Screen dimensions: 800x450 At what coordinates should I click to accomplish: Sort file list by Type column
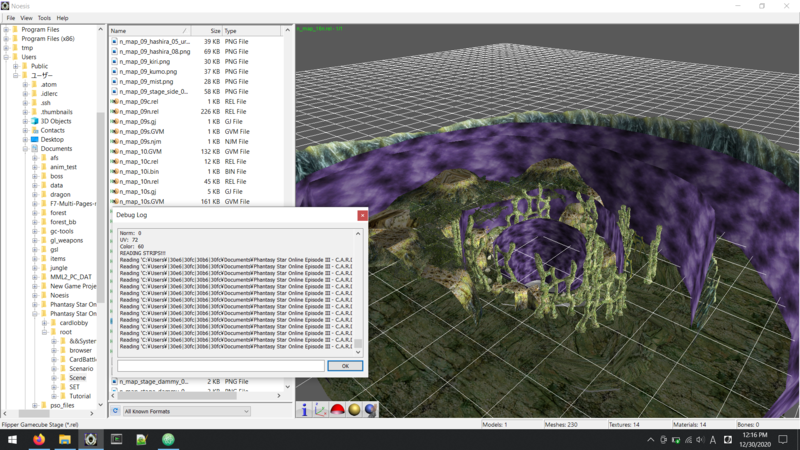(252, 31)
